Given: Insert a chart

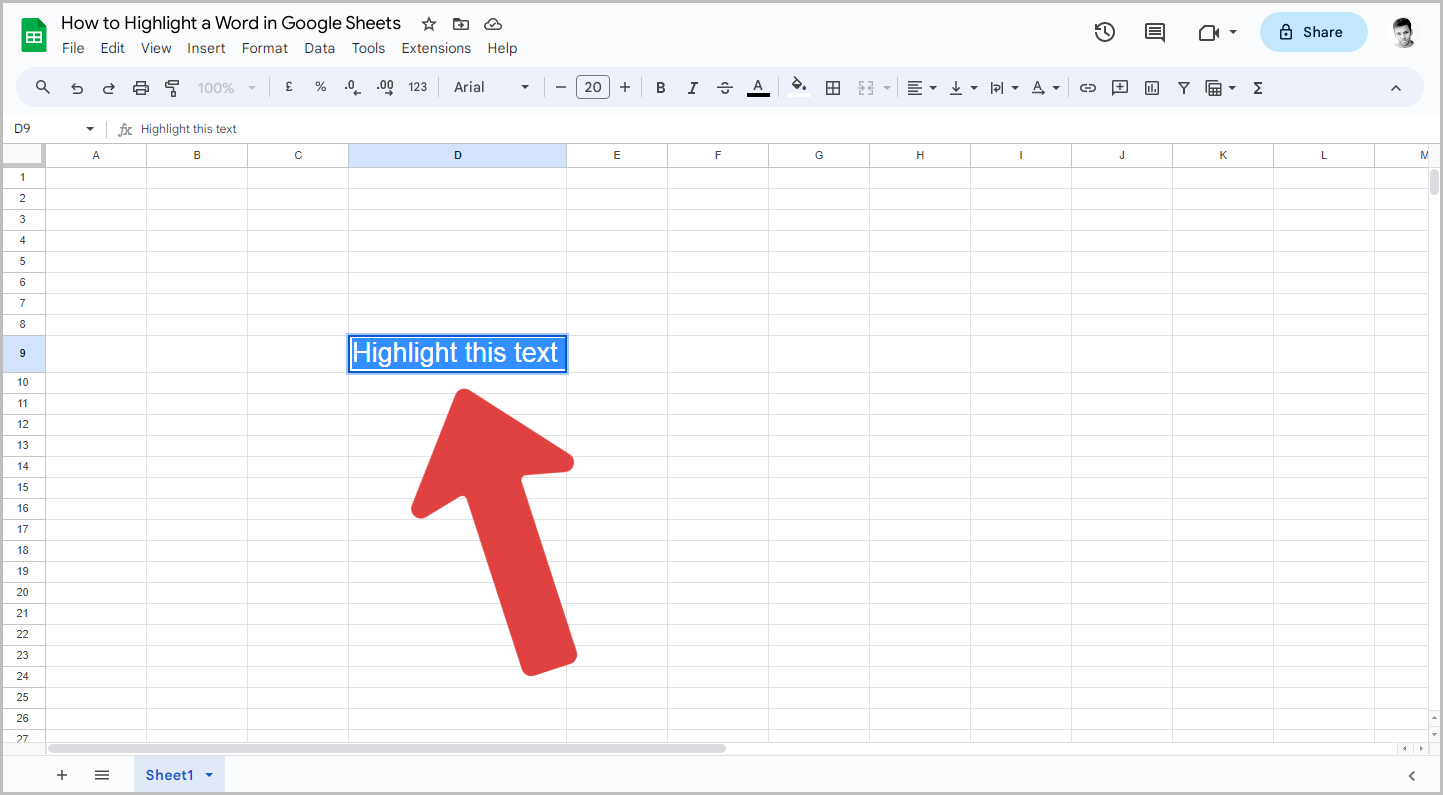Looking at the screenshot, I should pyautogui.click(x=1151, y=87).
